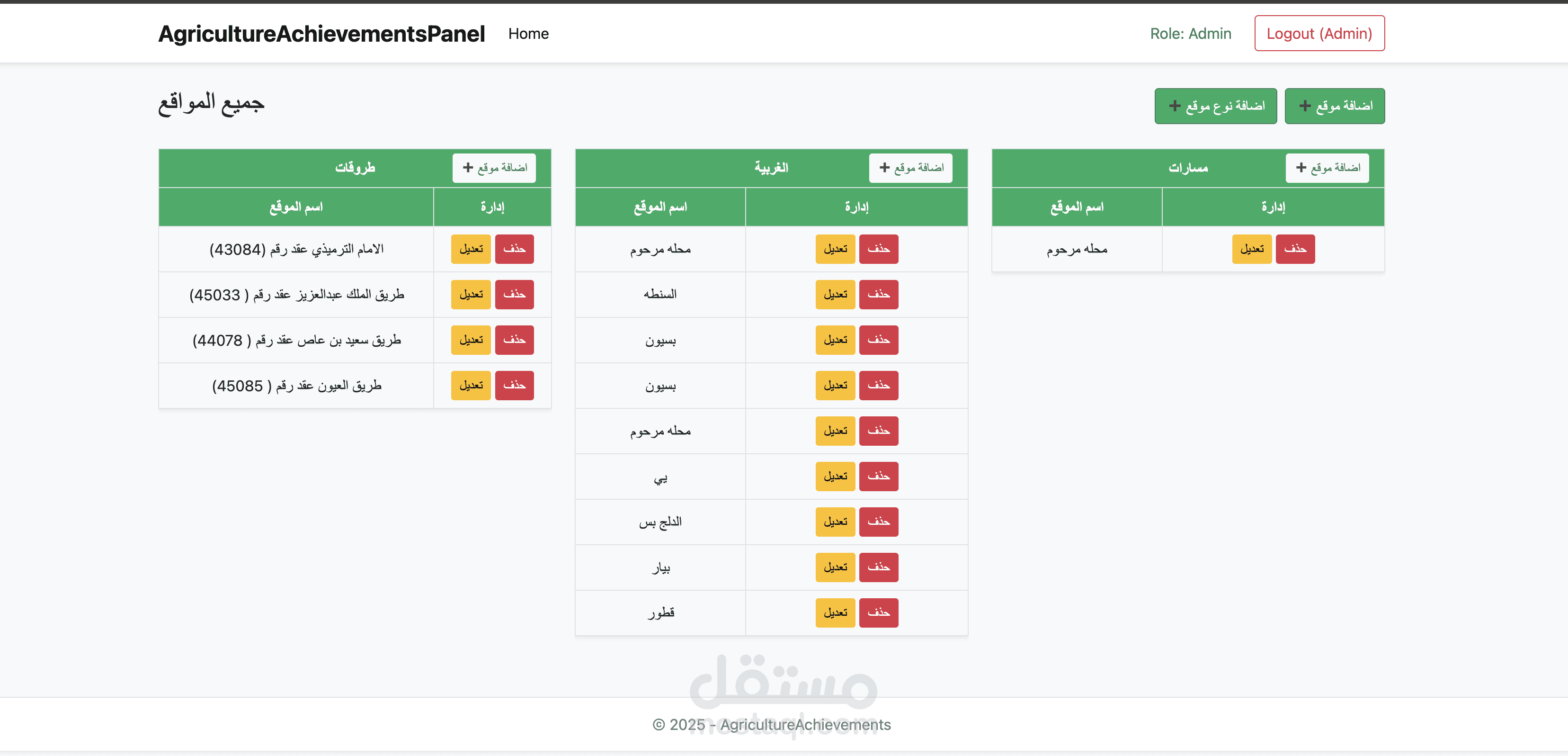Viewport: 1568px width, 756px height.
Task: Click the Role: Admin label
Action: 1190,34
